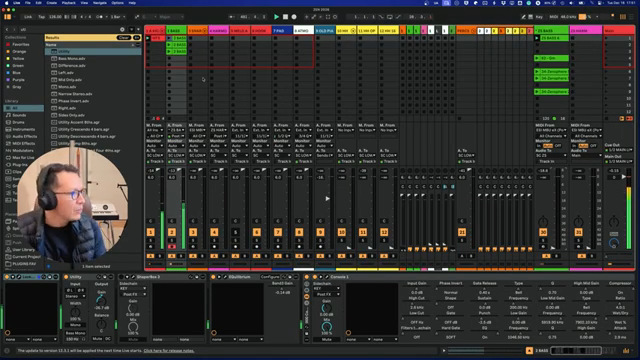Launch scene 6 in Main track

tap(607, 71)
